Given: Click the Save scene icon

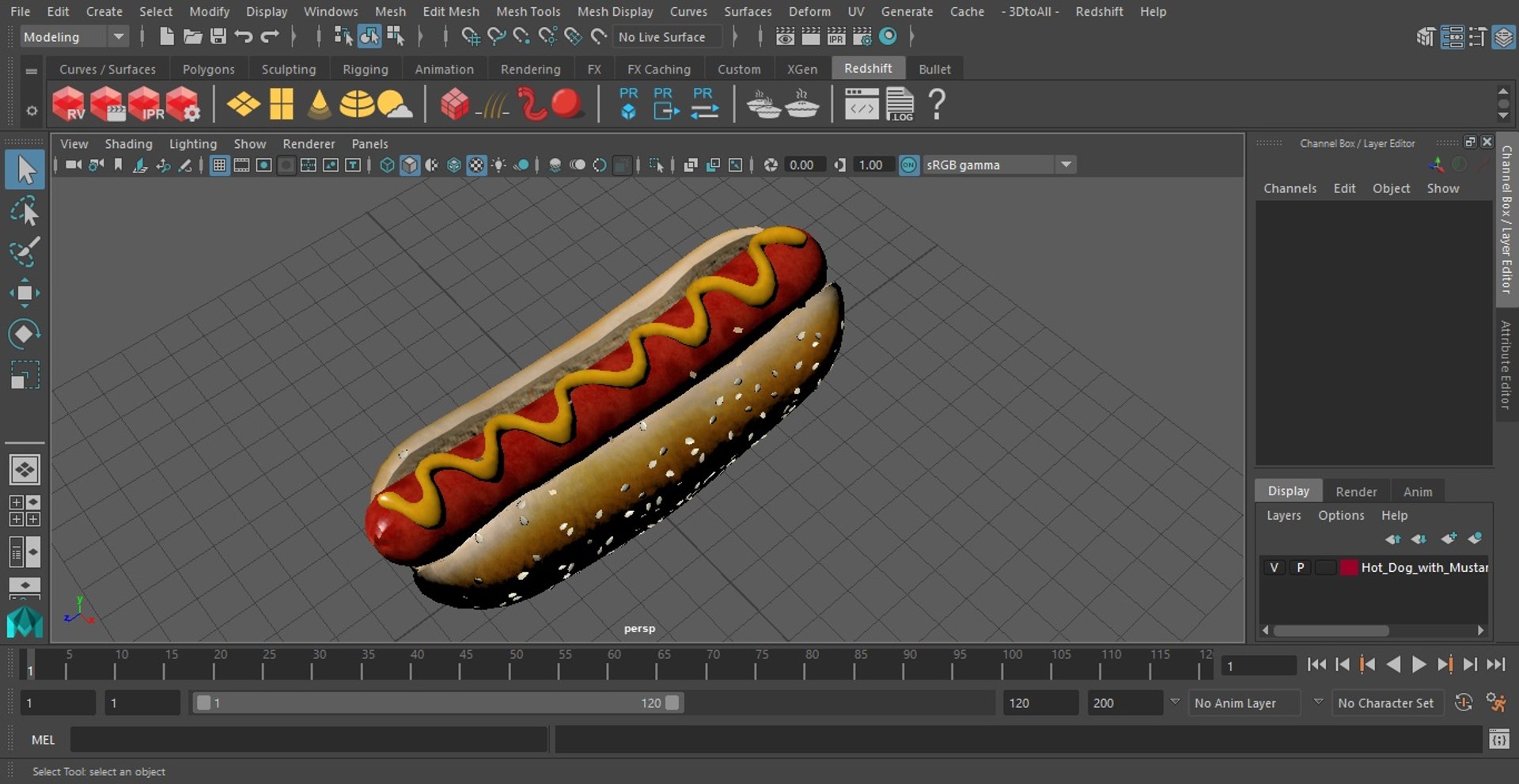Looking at the screenshot, I should pyautogui.click(x=218, y=36).
